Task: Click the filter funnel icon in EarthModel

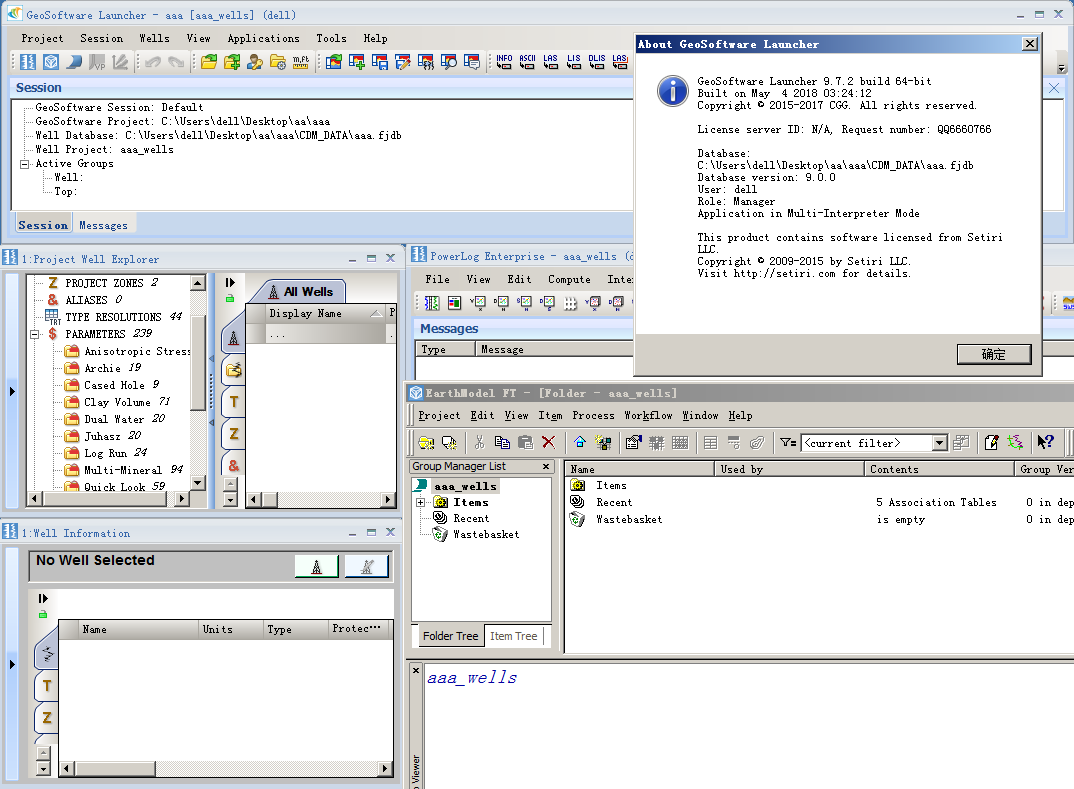Action: coord(788,442)
